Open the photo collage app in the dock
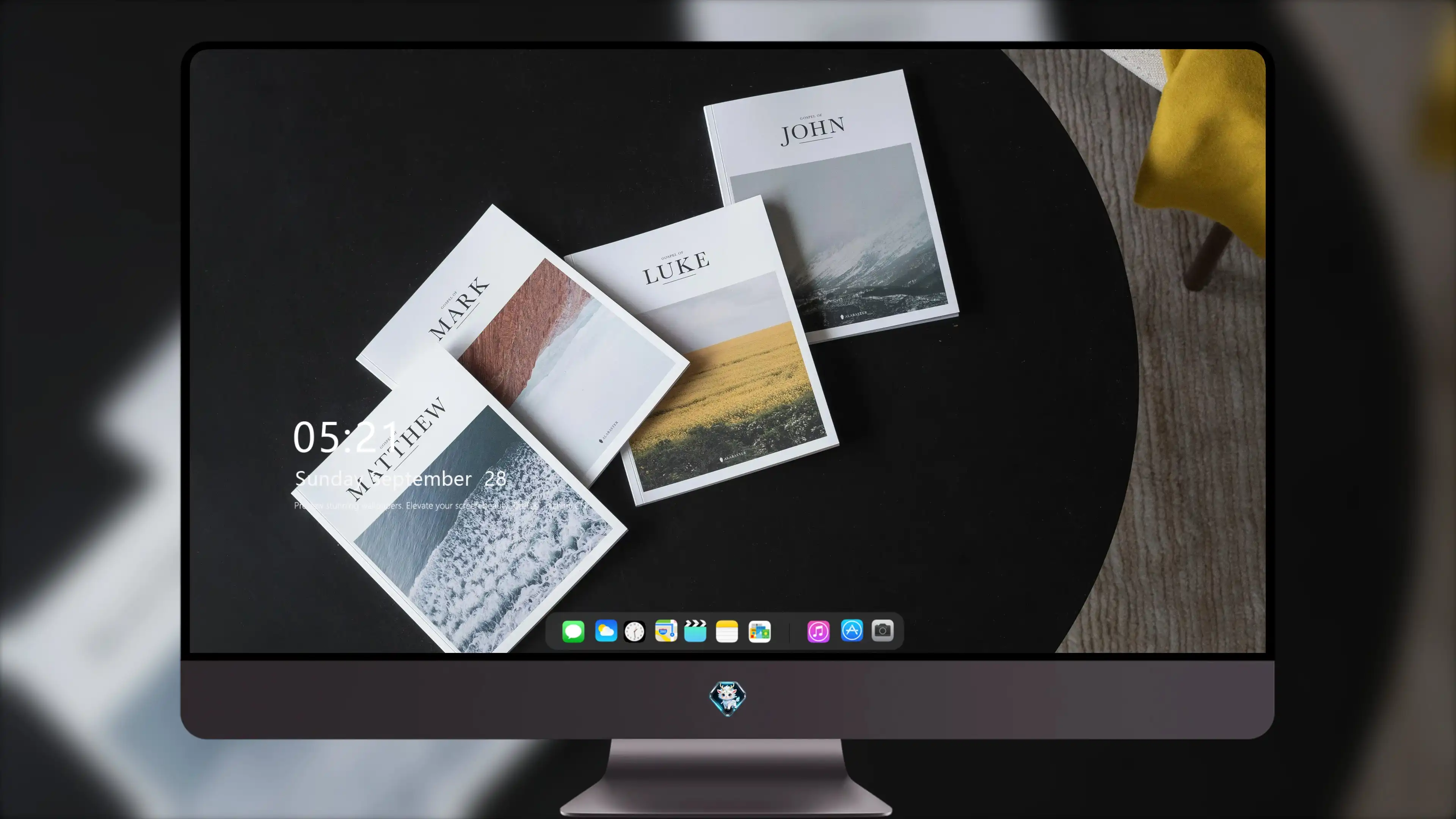The image size is (1456, 819). pos(759,631)
